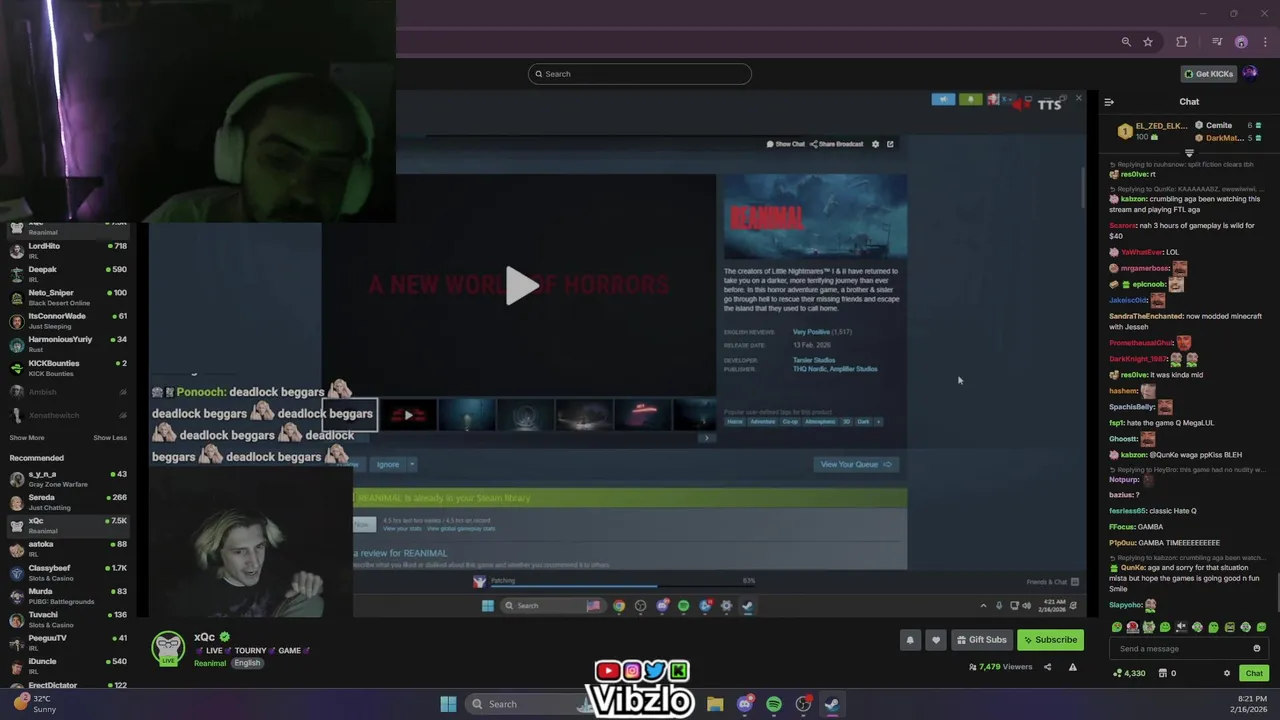Click the Get KICKs button

(1207, 73)
